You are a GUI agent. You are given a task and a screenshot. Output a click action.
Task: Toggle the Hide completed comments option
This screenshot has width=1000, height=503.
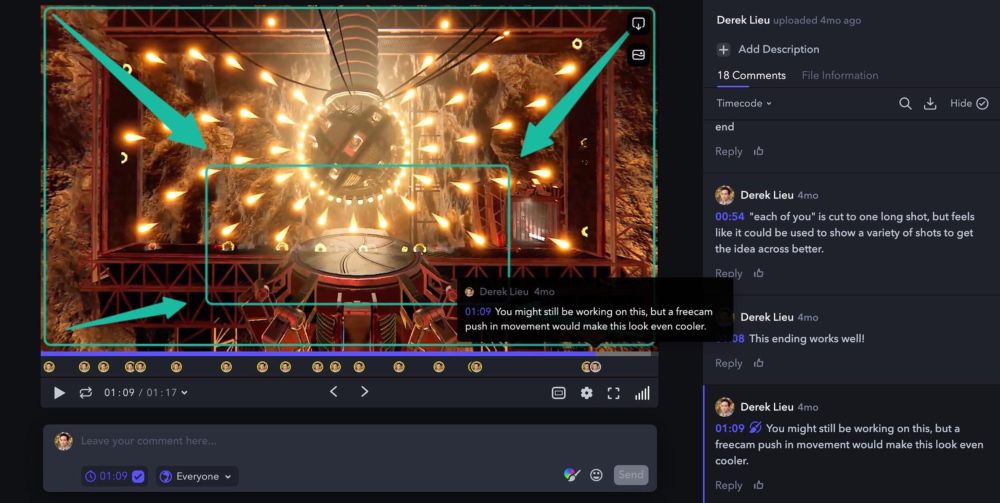tap(969, 103)
